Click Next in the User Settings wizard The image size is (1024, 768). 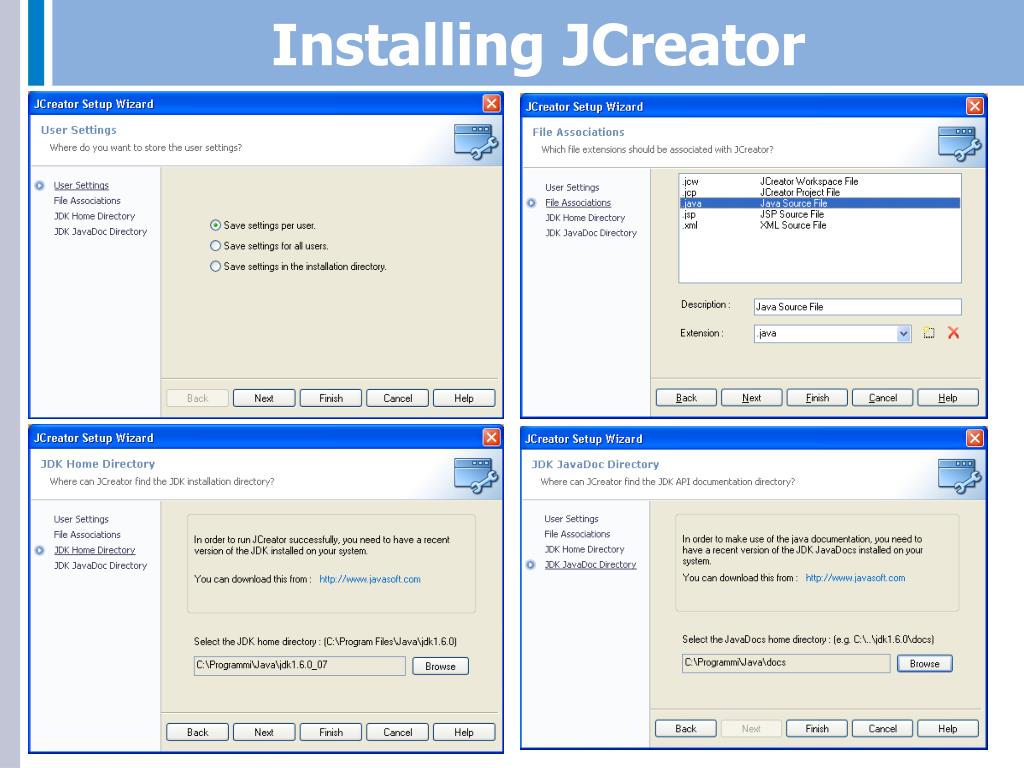[x=264, y=398]
